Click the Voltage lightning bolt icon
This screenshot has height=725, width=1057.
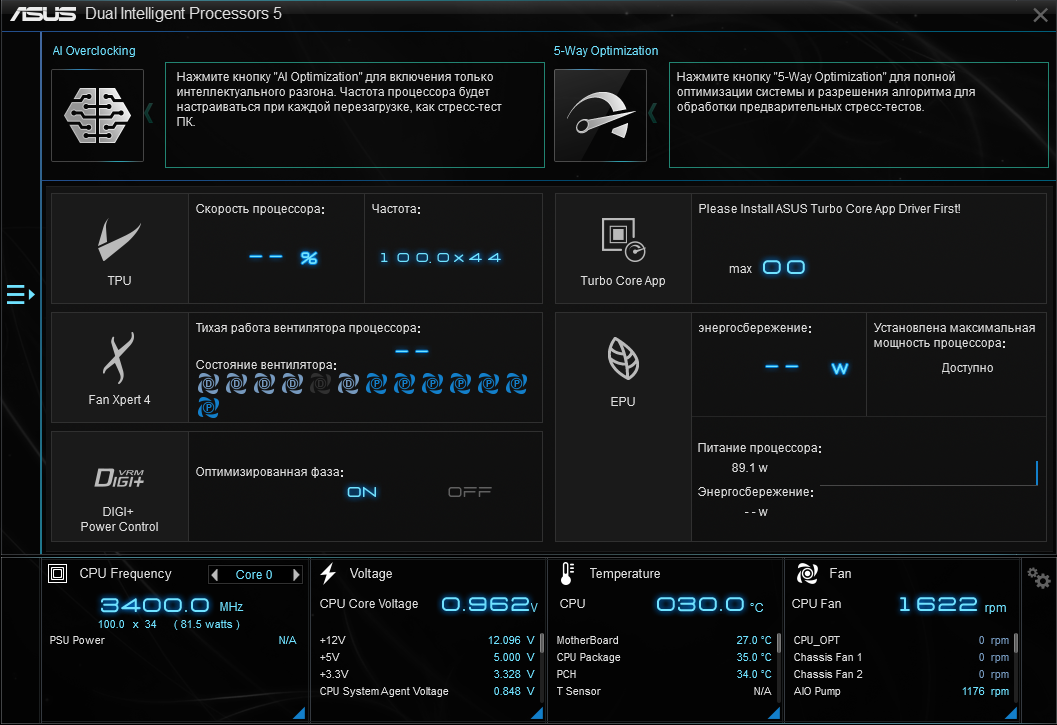tap(328, 574)
